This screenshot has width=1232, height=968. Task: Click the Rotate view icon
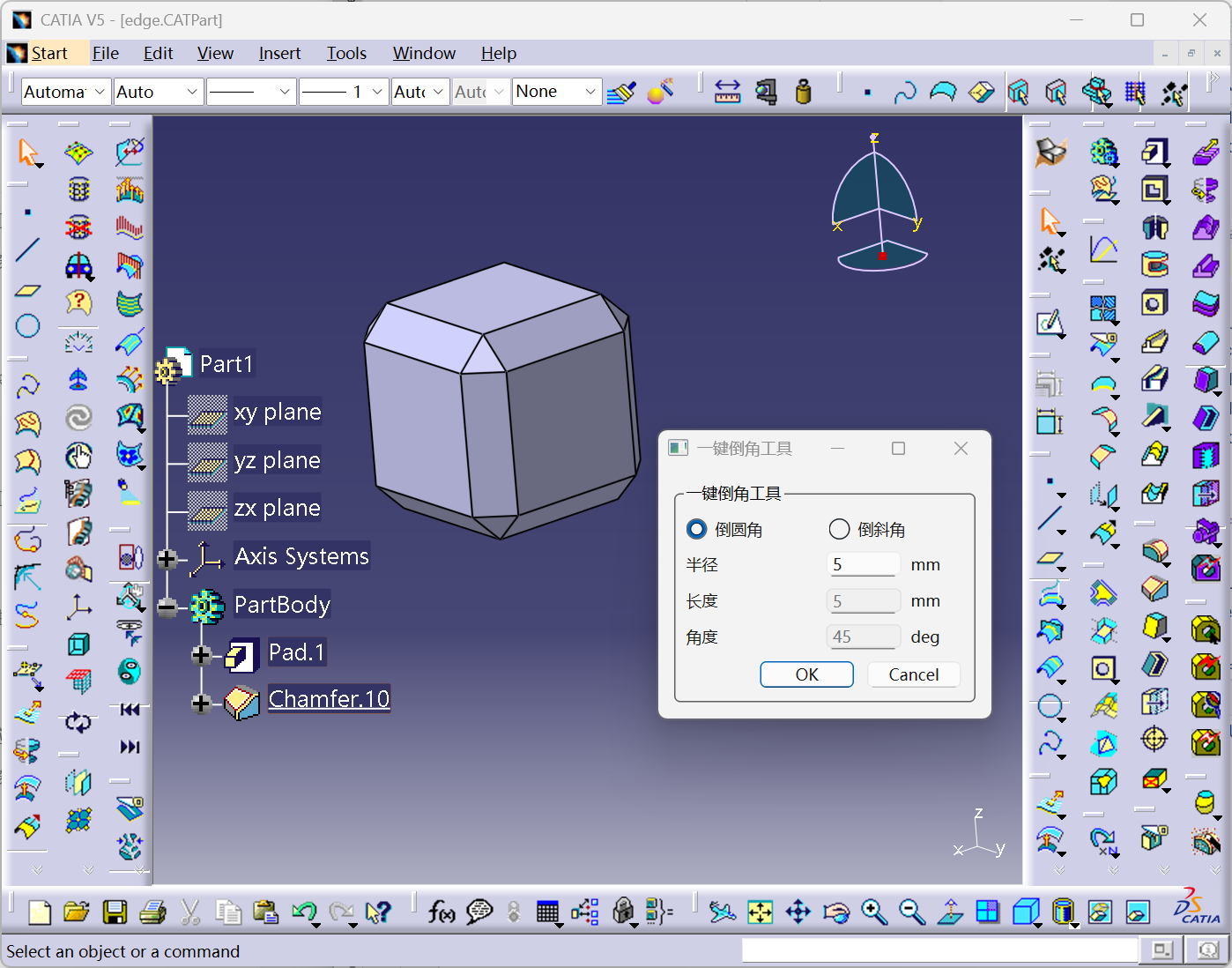point(835,912)
